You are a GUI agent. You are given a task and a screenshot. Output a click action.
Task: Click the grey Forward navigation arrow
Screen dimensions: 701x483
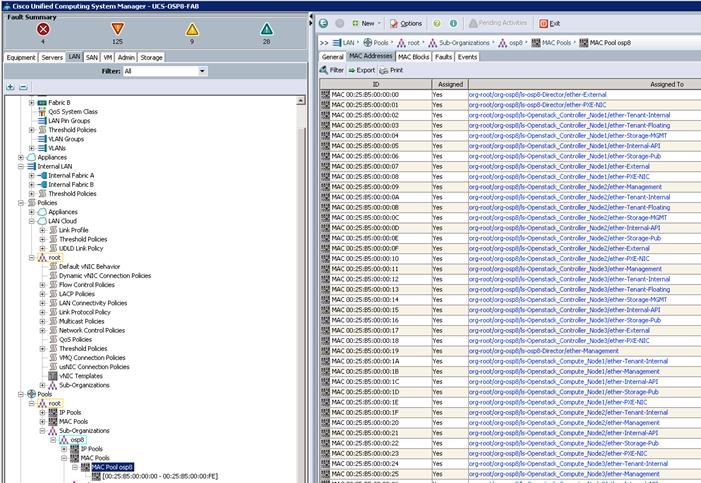click(x=340, y=23)
